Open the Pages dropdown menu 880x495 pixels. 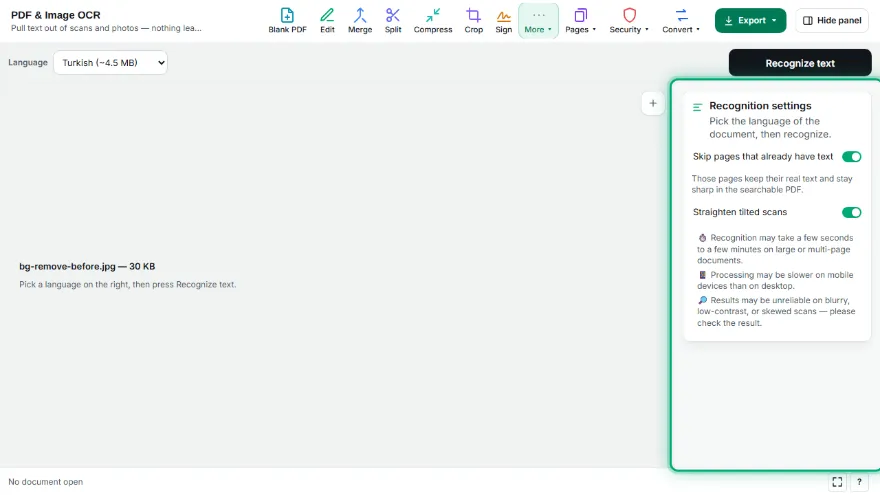pos(580,21)
